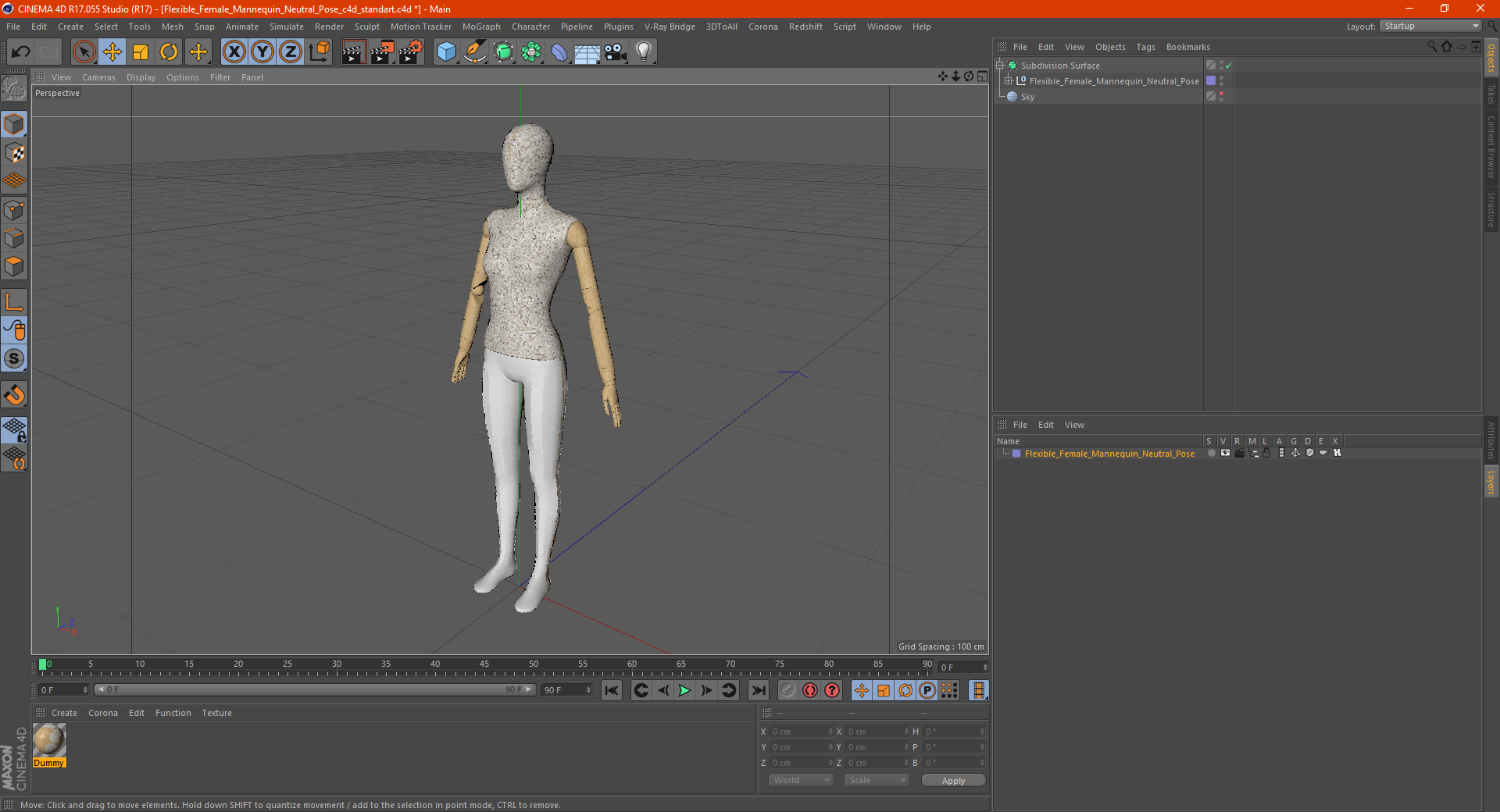
Task: Go to start of animation
Action: click(x=612, y=690)
